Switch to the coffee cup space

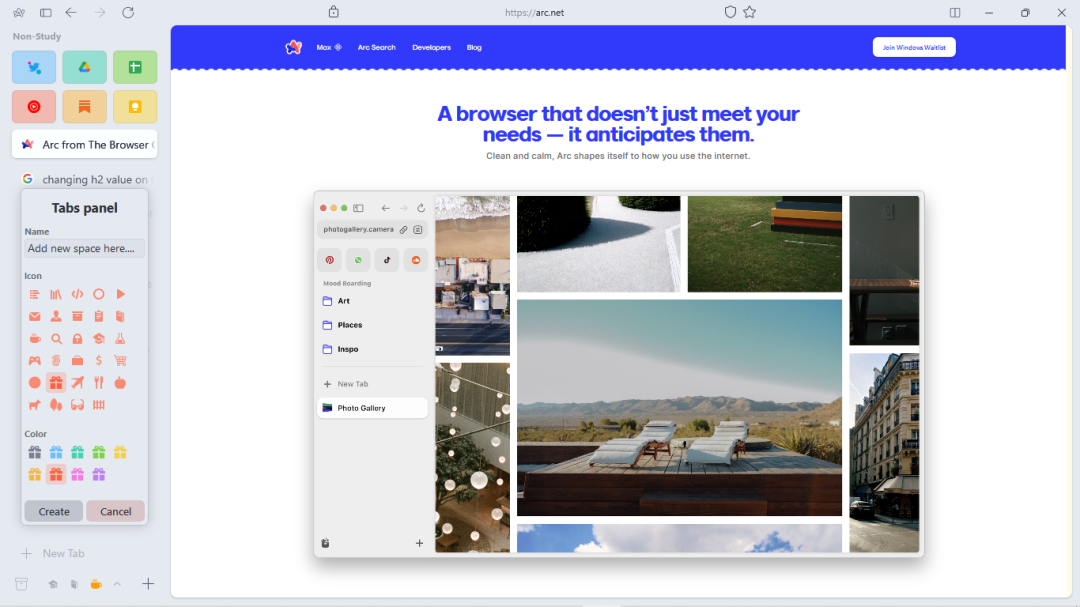tap(96, 584)
